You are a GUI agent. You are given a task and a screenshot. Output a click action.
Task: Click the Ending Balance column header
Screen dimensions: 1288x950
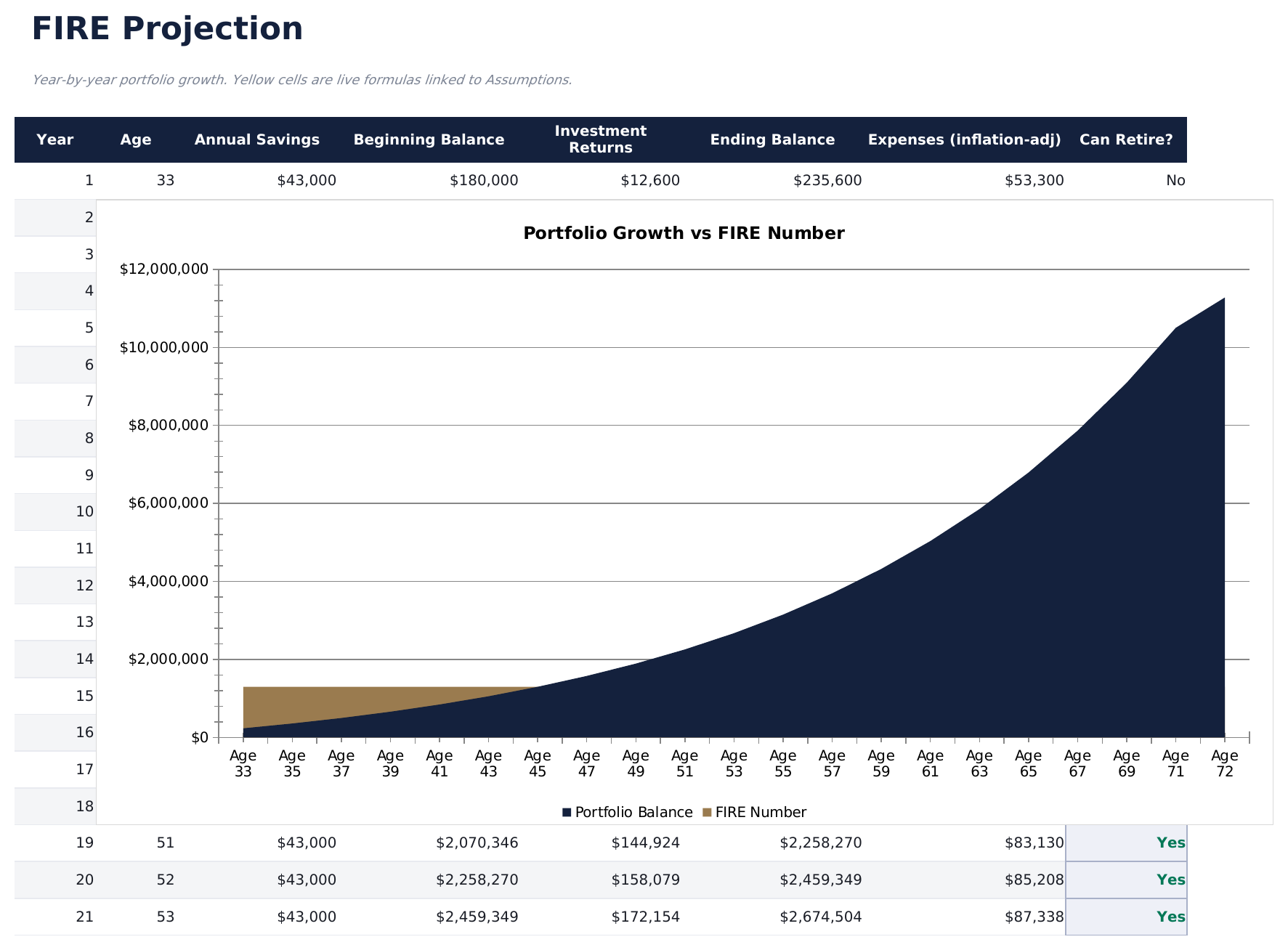(772, 139)
